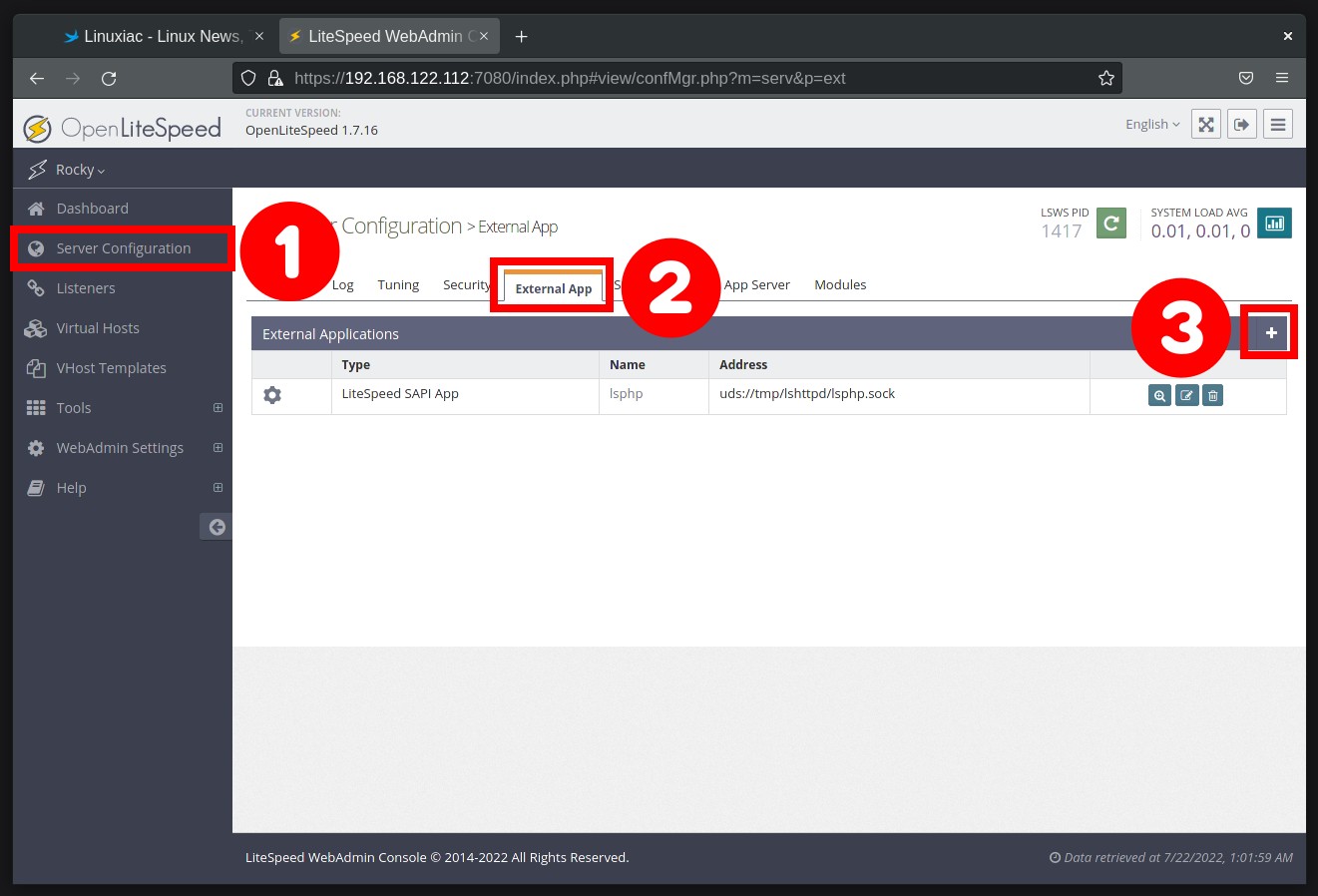Screen dimensions: 1318x896
Task: View the lsphp app details icon
Action: [x=1159, y=396]
